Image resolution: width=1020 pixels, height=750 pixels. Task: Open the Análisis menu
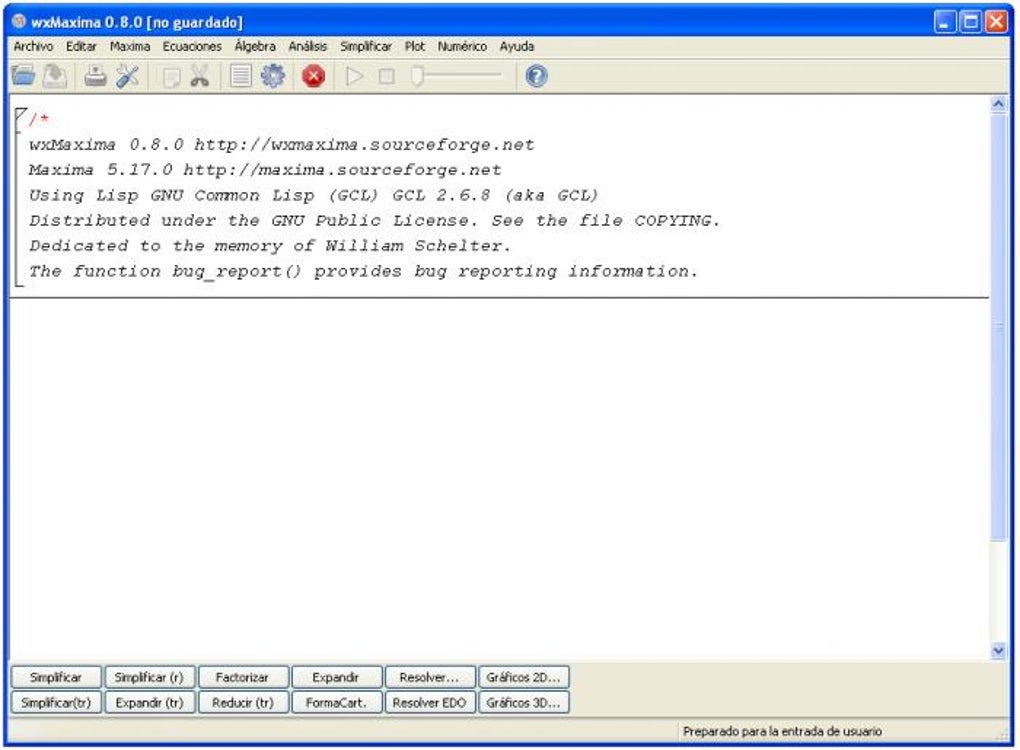308,46
